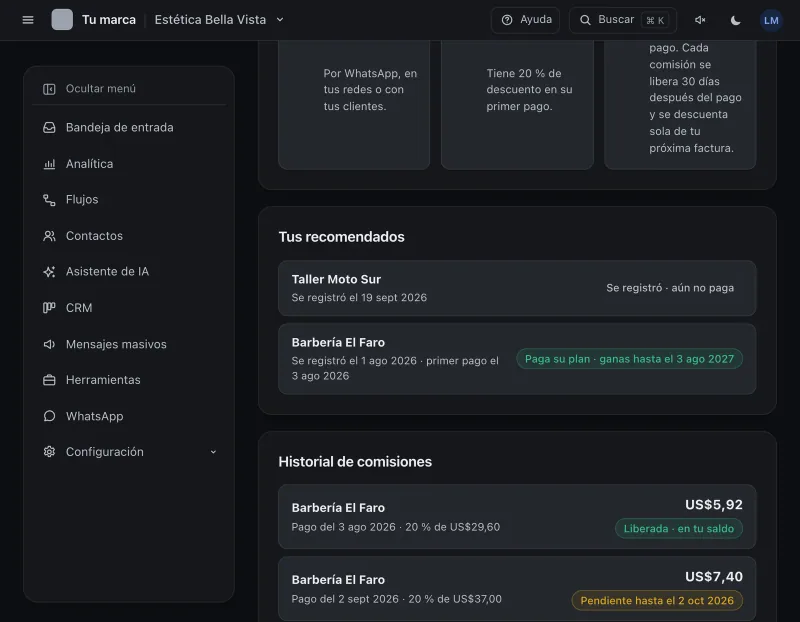Click the Tu marca logo square
Image resolution: width=800 pixels, height=622 pixels.
pyautogui.click(x=62, y=20)
